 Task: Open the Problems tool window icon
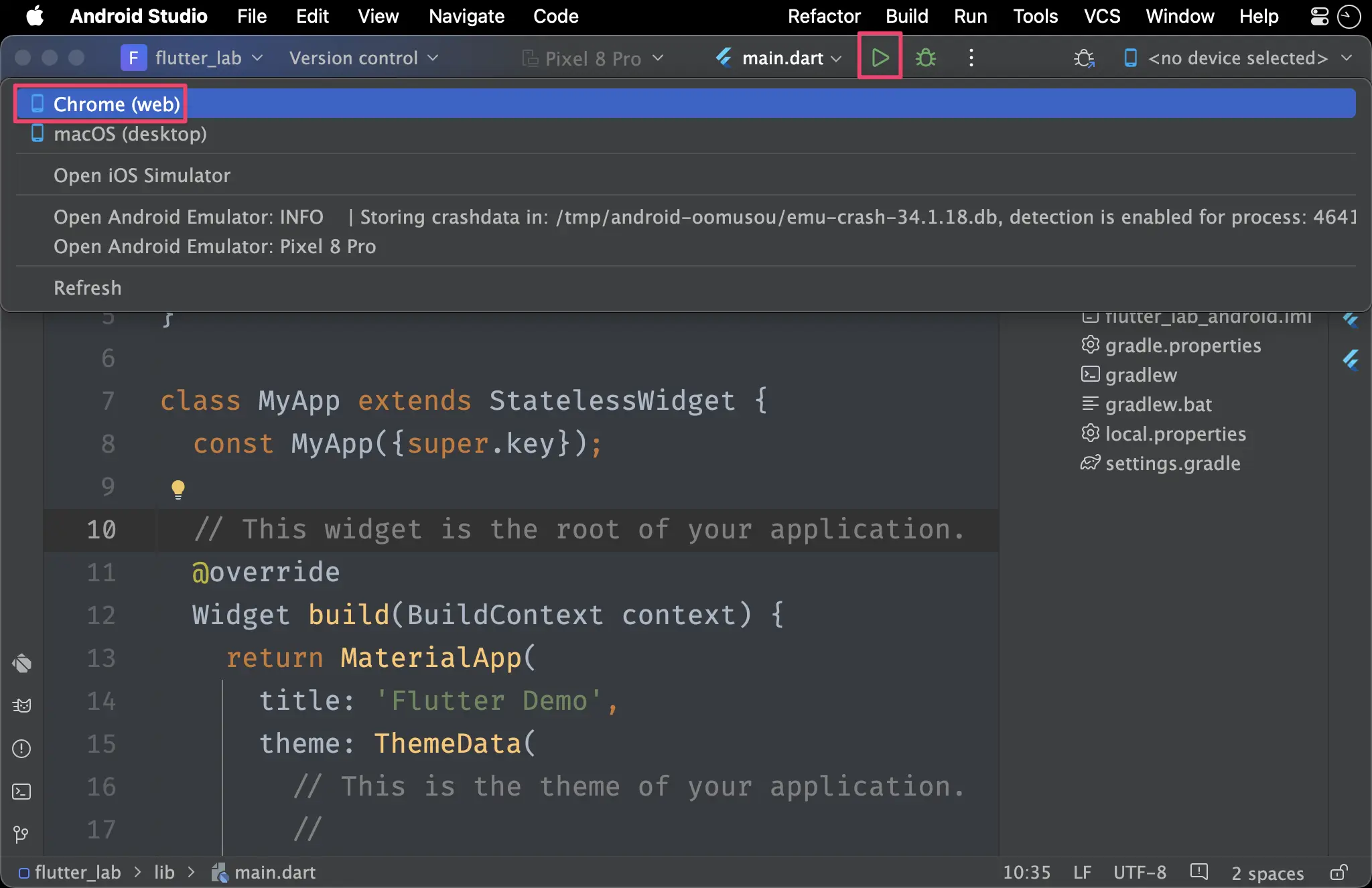click(21, 748)
